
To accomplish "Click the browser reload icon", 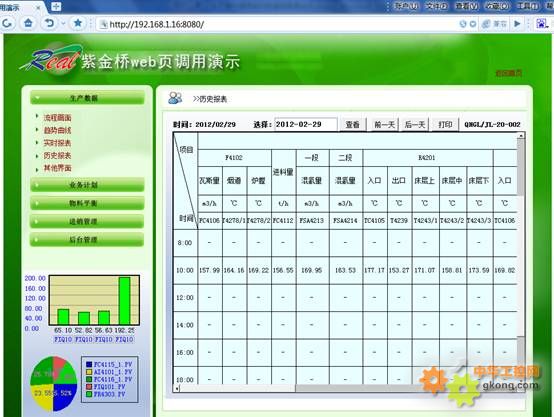I will (x=7, y=24).
